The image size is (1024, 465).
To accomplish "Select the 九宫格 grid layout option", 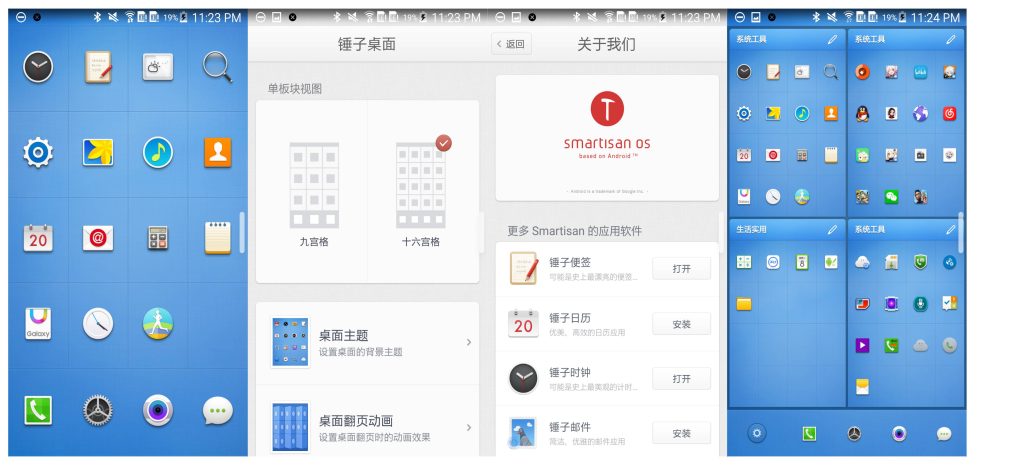I will pos(312,190).
